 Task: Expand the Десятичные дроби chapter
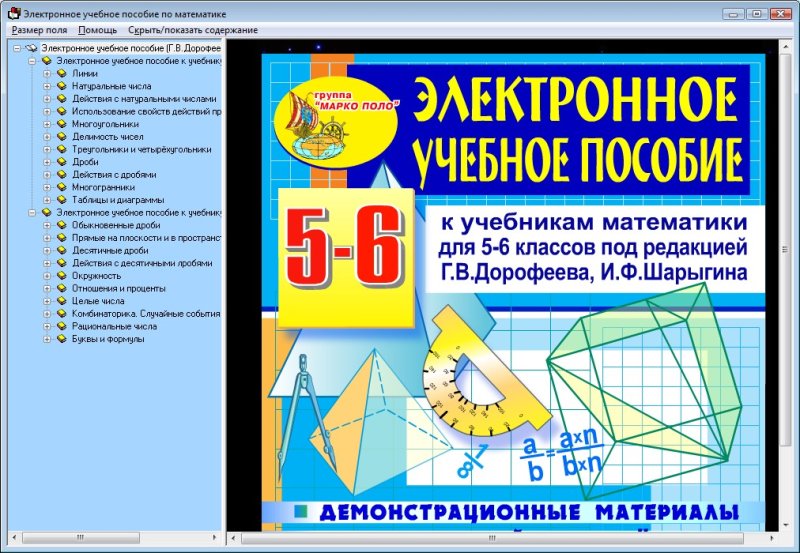(x=47, y=250)
